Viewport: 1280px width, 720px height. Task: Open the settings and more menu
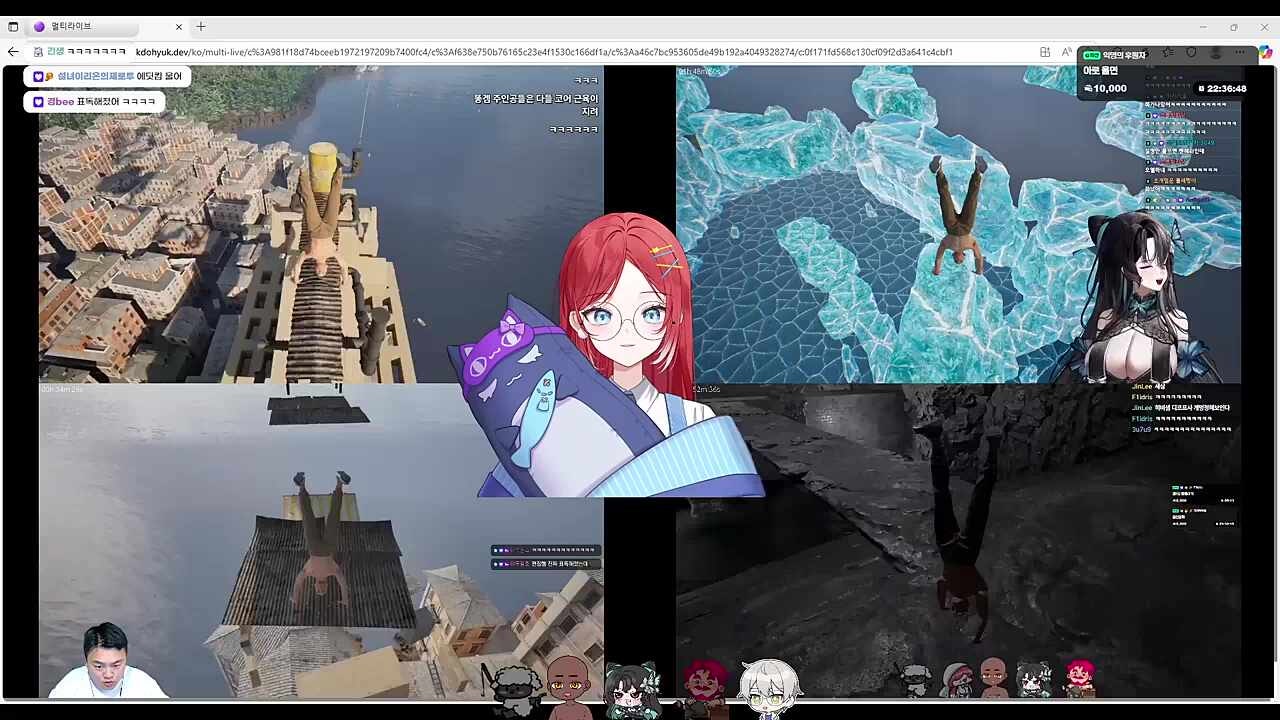[1240, 52]
